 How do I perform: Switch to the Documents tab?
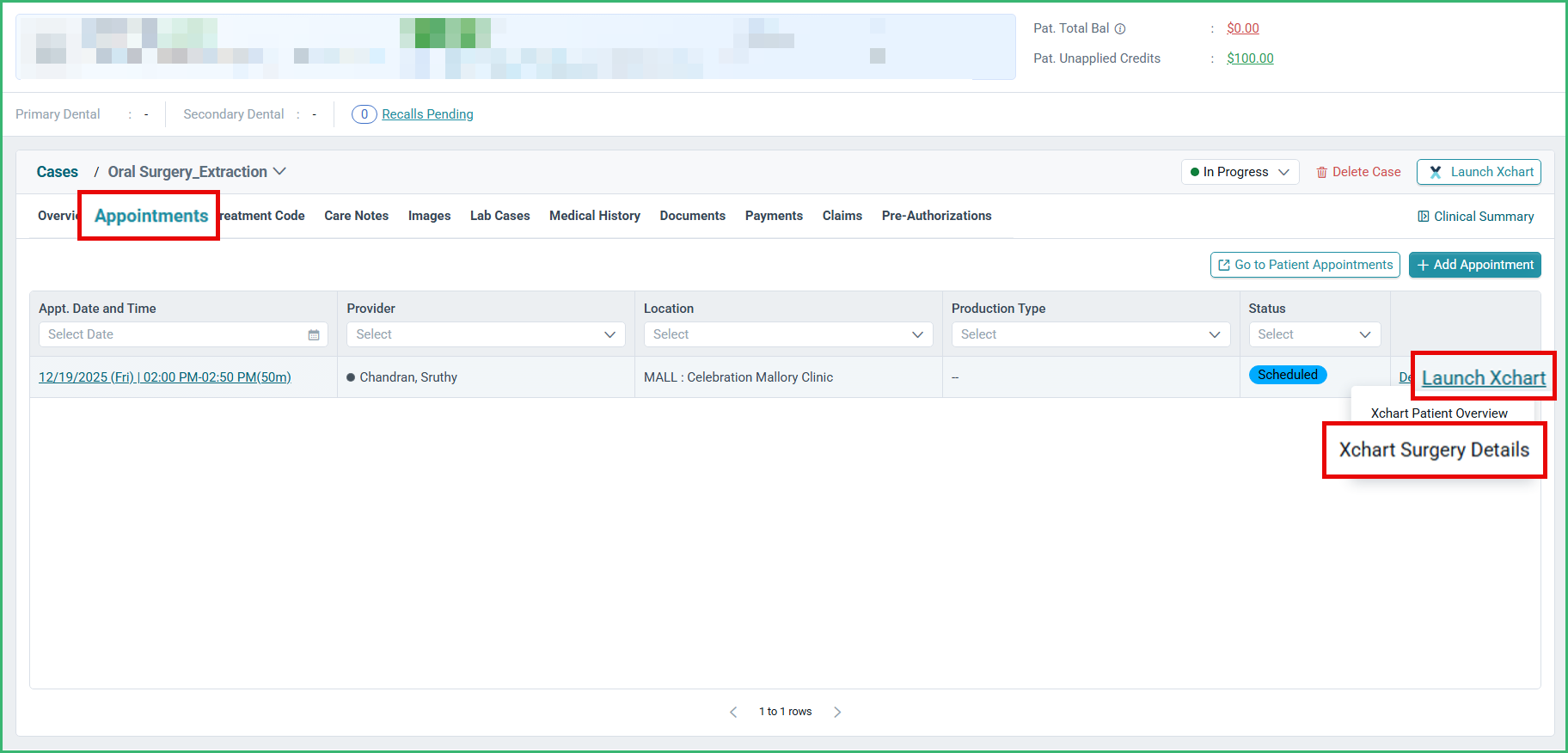tap(693, 216)
